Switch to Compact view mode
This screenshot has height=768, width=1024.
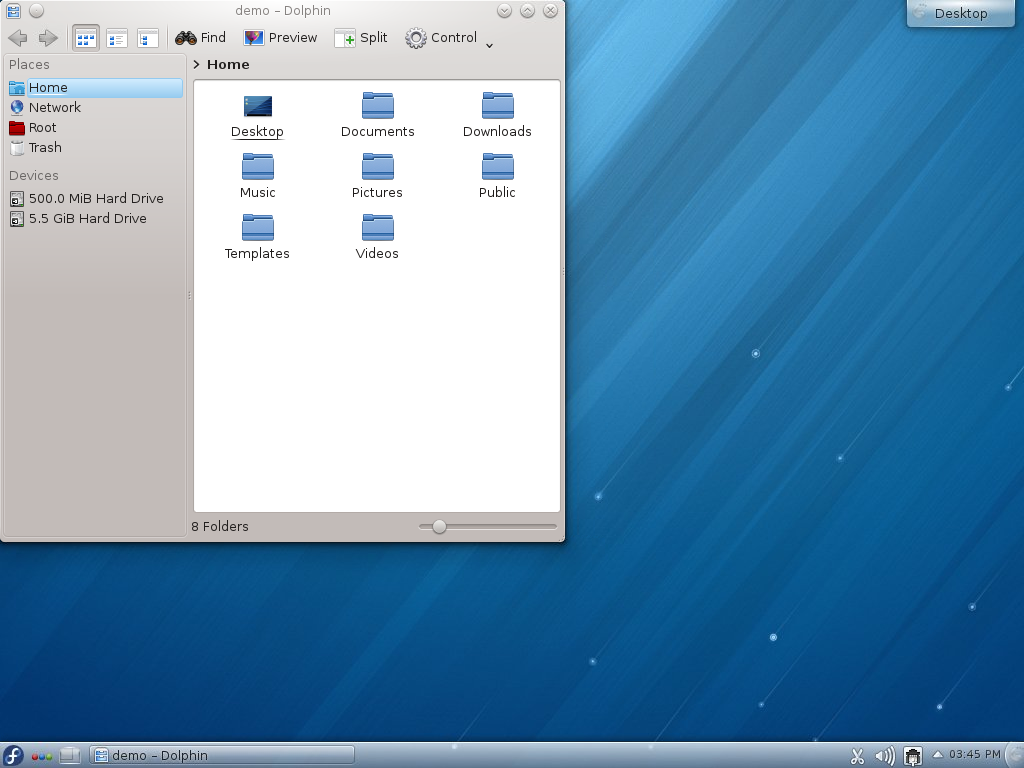117,38
